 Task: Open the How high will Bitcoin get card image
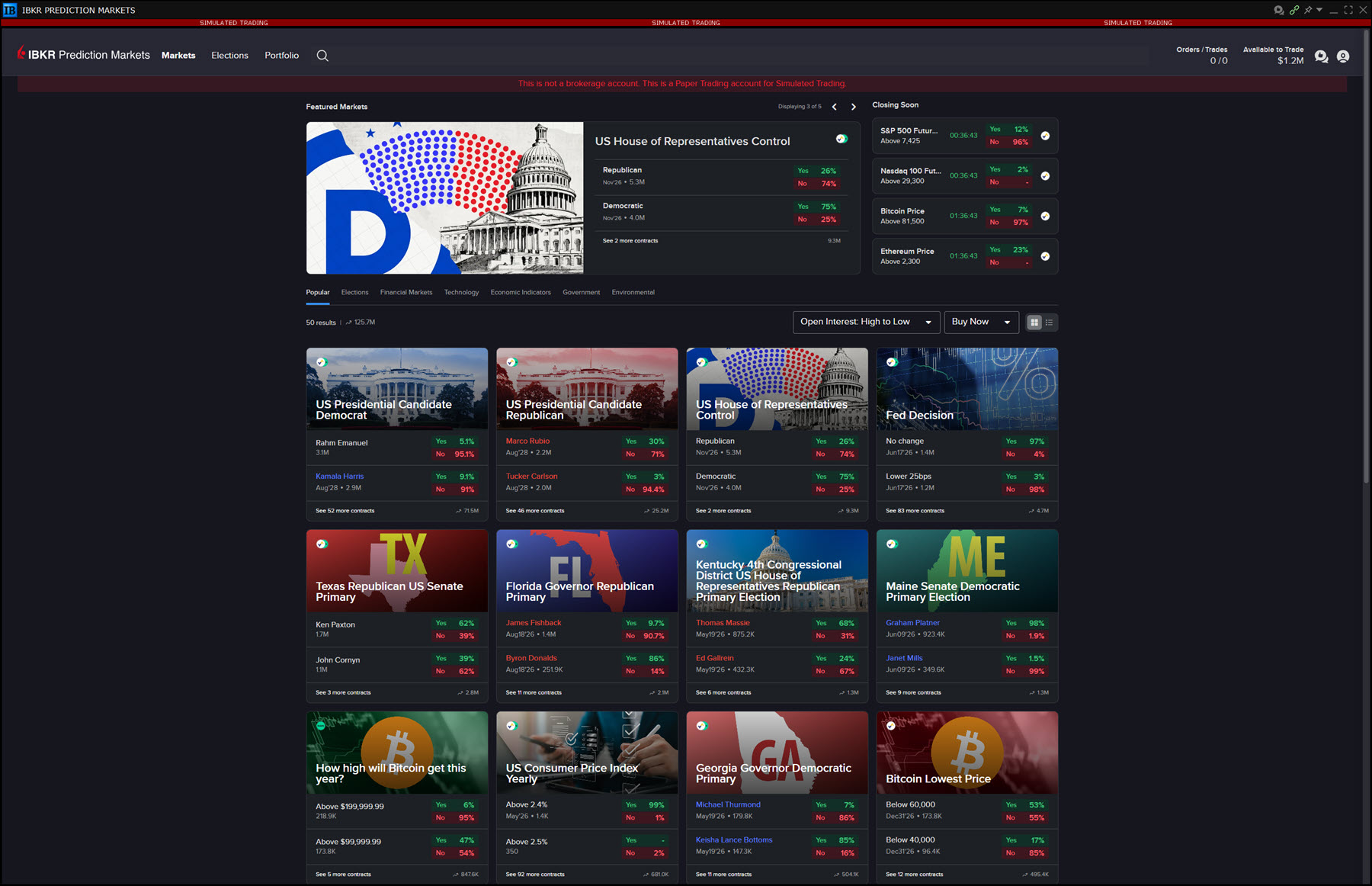(x=397, y=753)
